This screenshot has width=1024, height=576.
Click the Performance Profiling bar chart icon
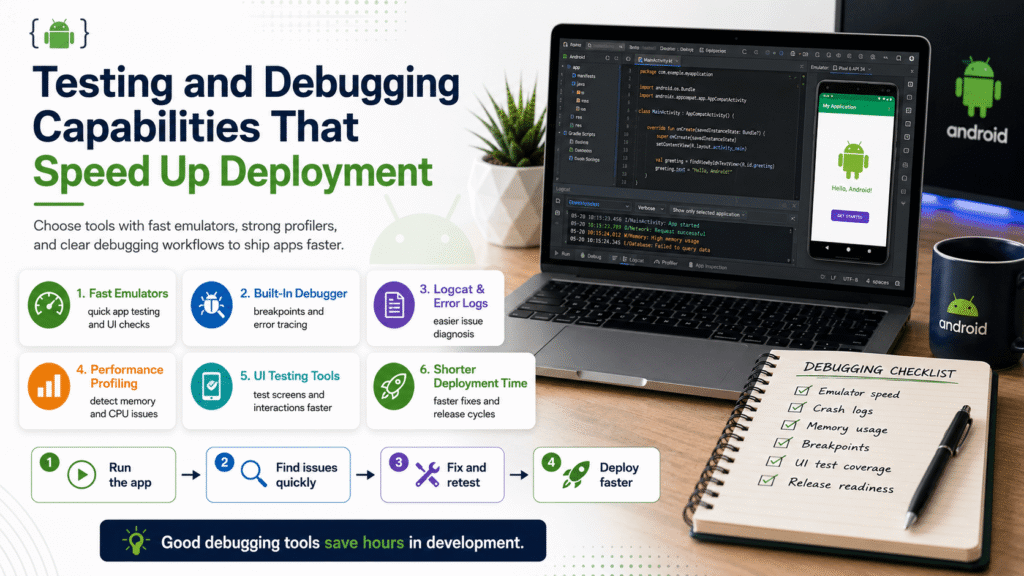tap(49, 387)
